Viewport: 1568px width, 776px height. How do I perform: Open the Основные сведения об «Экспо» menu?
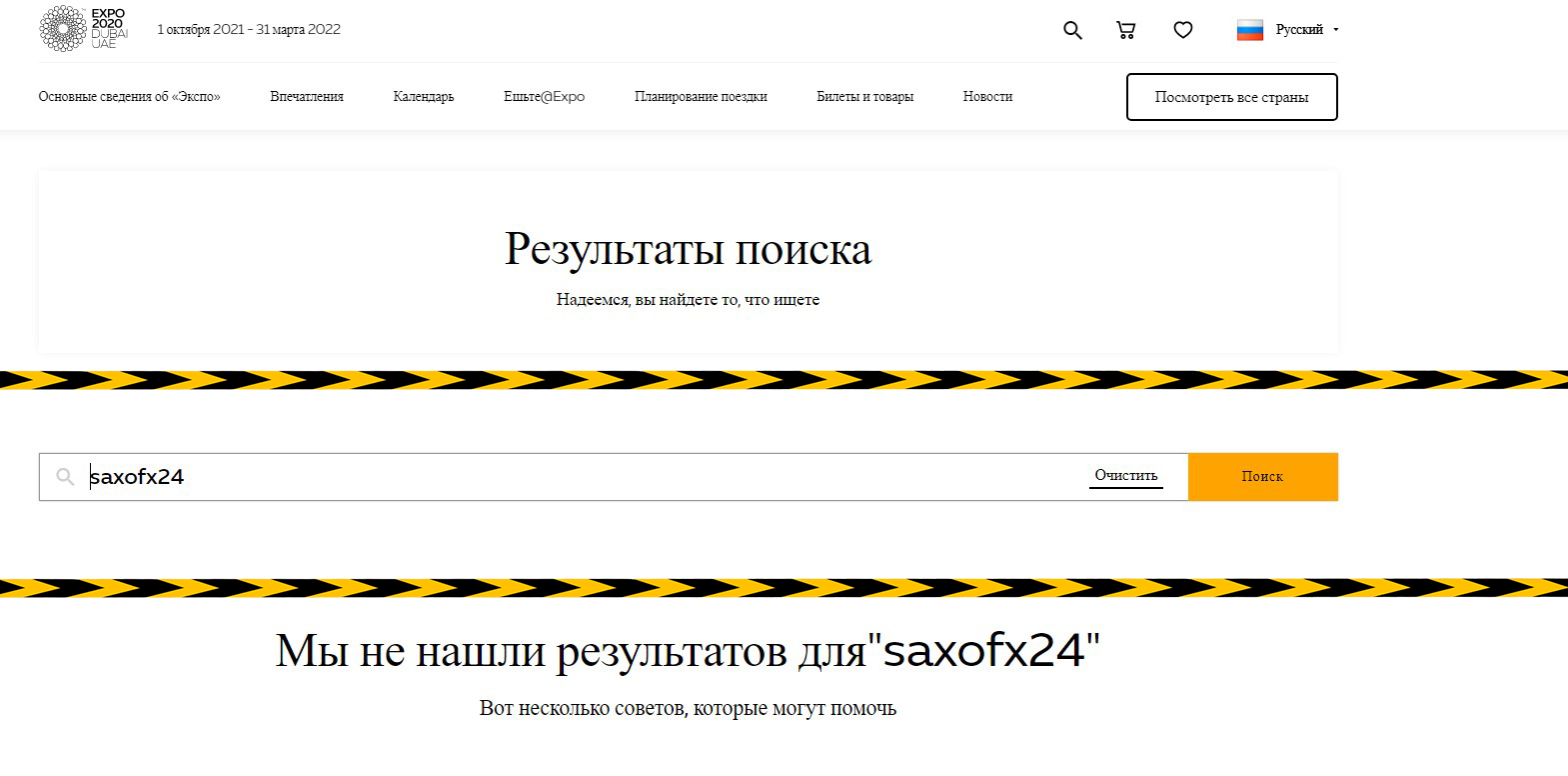click(129, 97)
